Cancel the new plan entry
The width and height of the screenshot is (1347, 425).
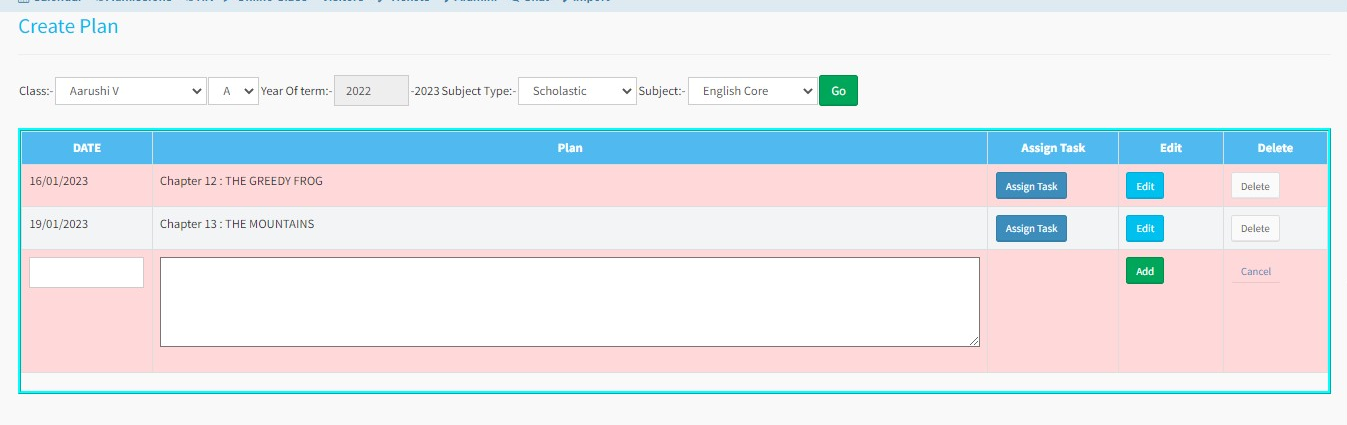point(1255,272)
